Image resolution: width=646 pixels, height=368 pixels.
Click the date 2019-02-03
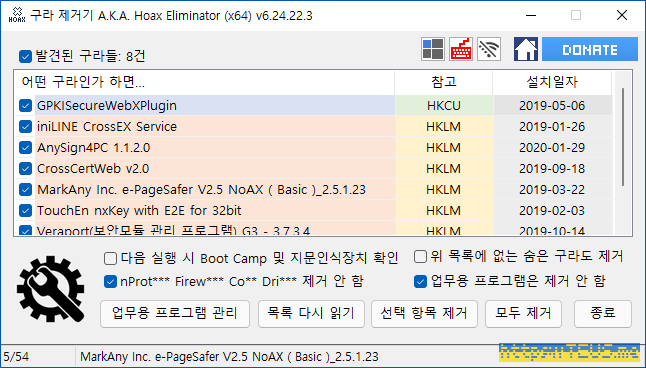(552, 211)
